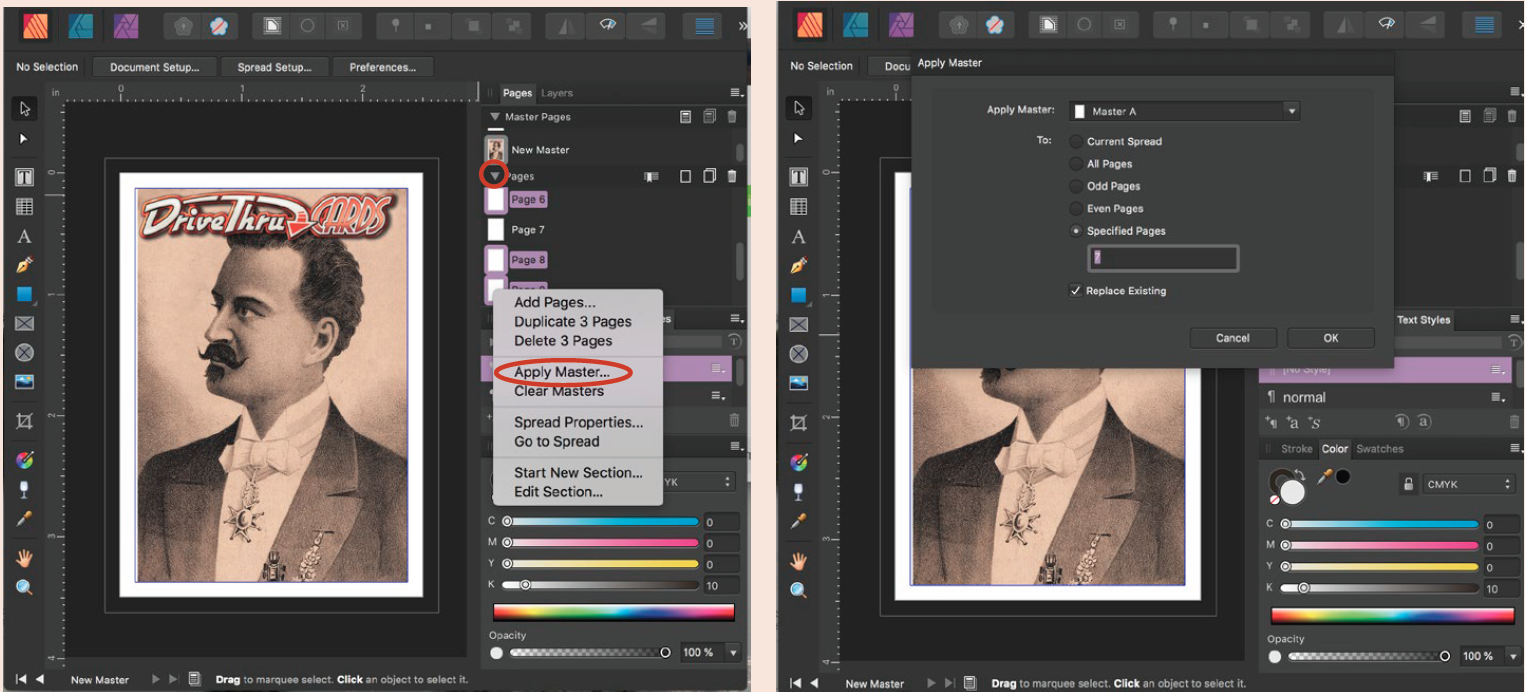Click the Cyan slider in the right window
1525x692 pixels.
tap(1380, 524)
